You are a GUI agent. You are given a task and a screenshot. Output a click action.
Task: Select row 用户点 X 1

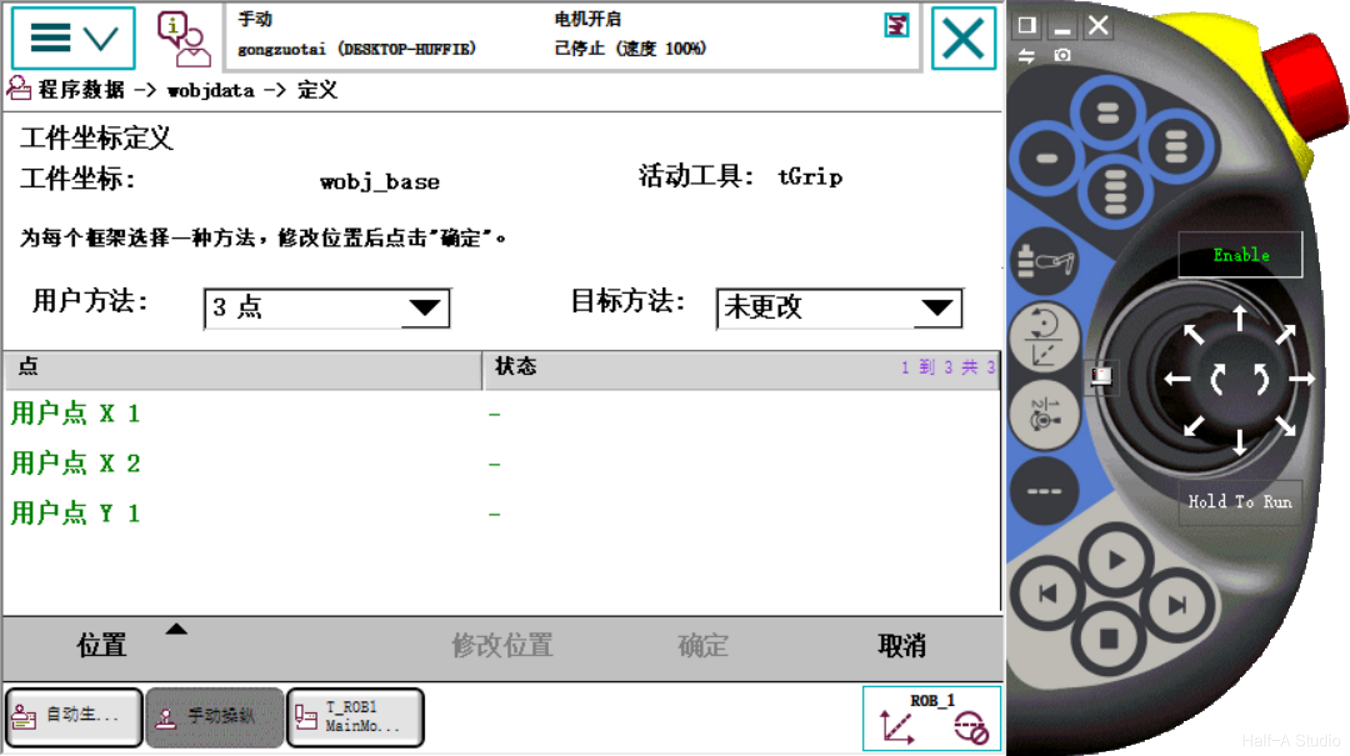click(x=501, y=414)
